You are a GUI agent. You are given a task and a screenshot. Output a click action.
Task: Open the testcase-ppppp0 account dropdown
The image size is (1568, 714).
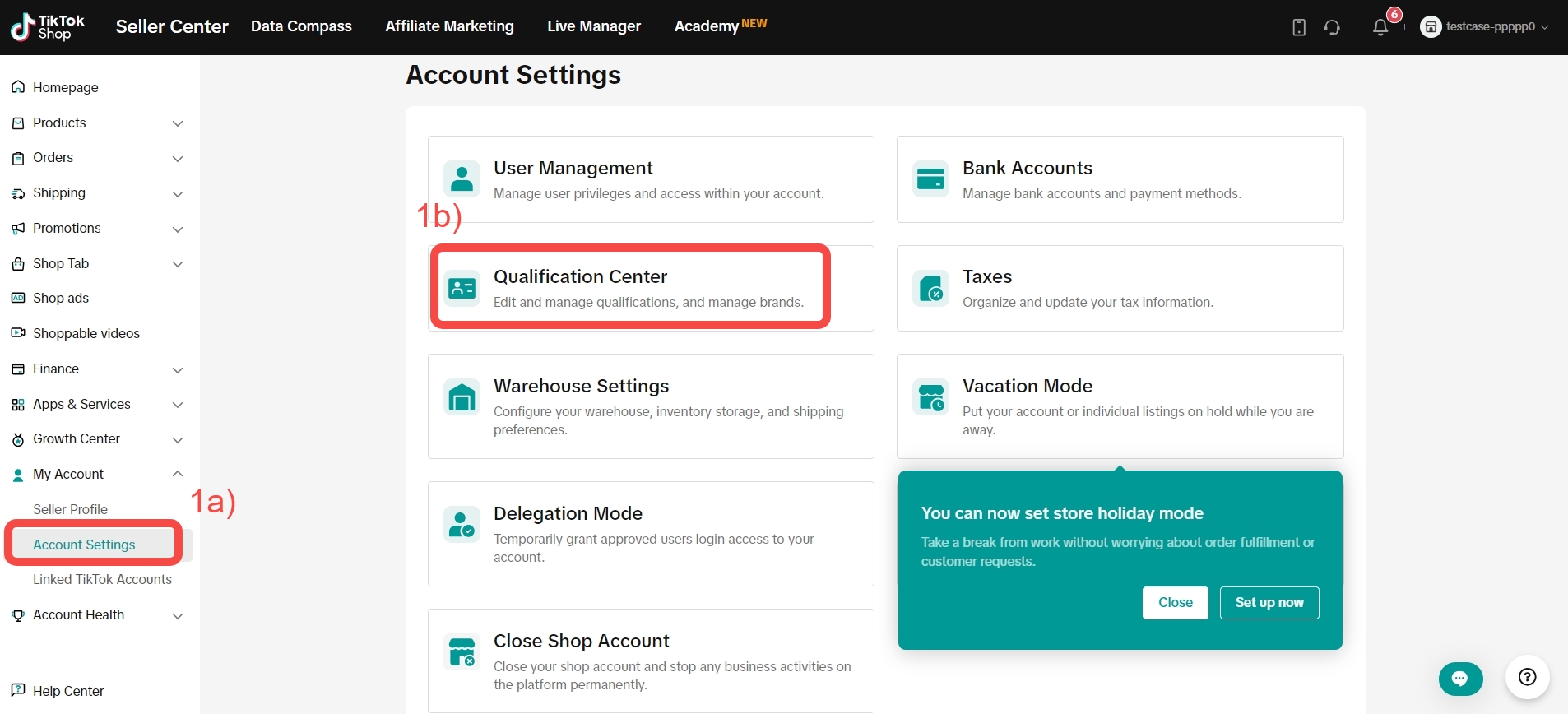pyautogui.click(x=1486, y=27)
